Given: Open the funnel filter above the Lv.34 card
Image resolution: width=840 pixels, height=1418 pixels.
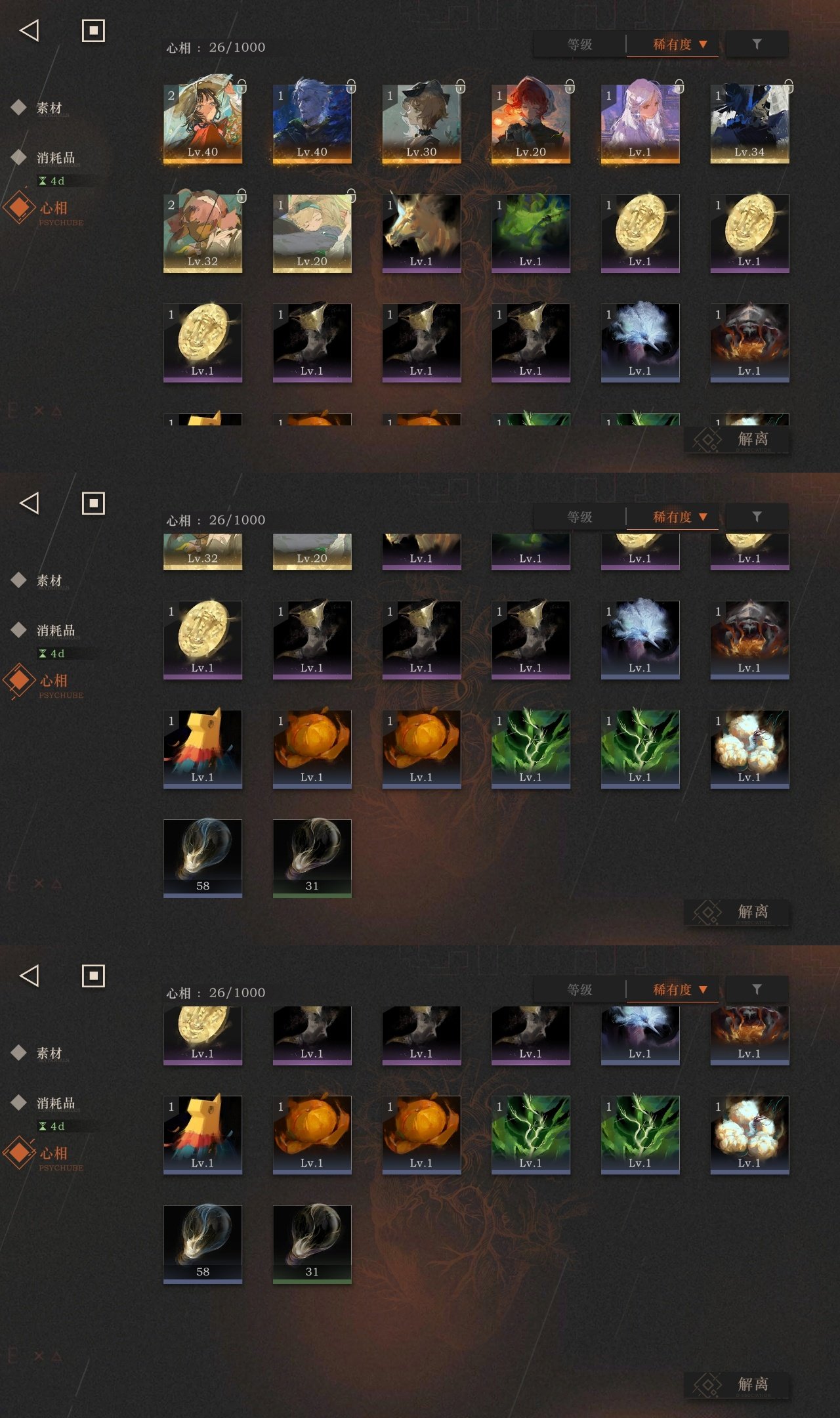Looking at the screenshot, I should click(757, 45).
